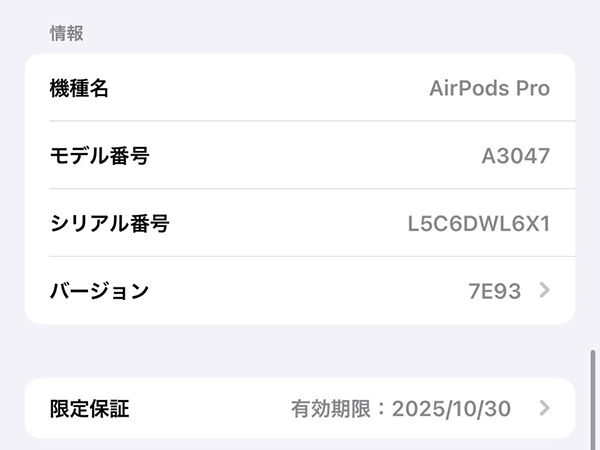Tap the divider between 機種名 and モデル番号
Image resolution: width=600 pixels, height=450 pixels.
tap(300, 121)
